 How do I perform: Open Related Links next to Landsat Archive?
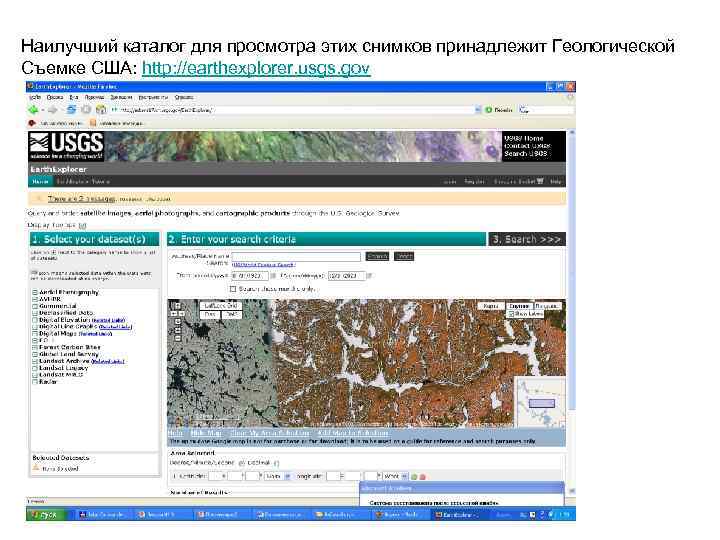108,361
